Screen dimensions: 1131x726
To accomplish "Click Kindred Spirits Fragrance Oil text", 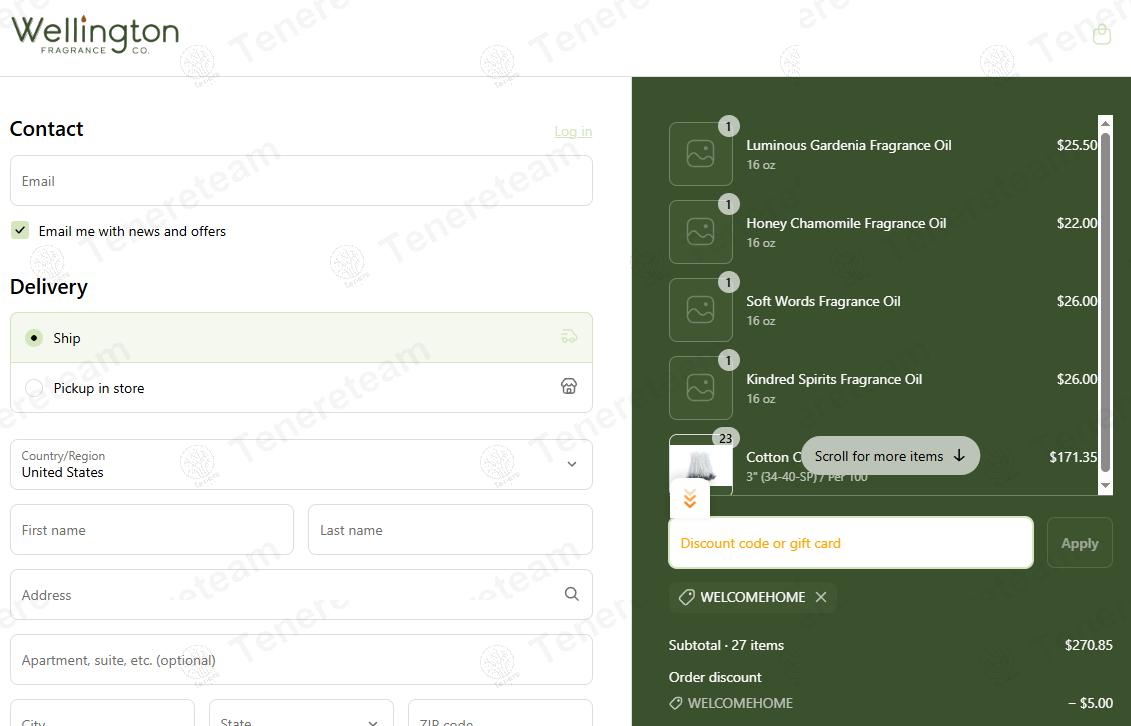I will pyautogui.click(x=834, y=379).
